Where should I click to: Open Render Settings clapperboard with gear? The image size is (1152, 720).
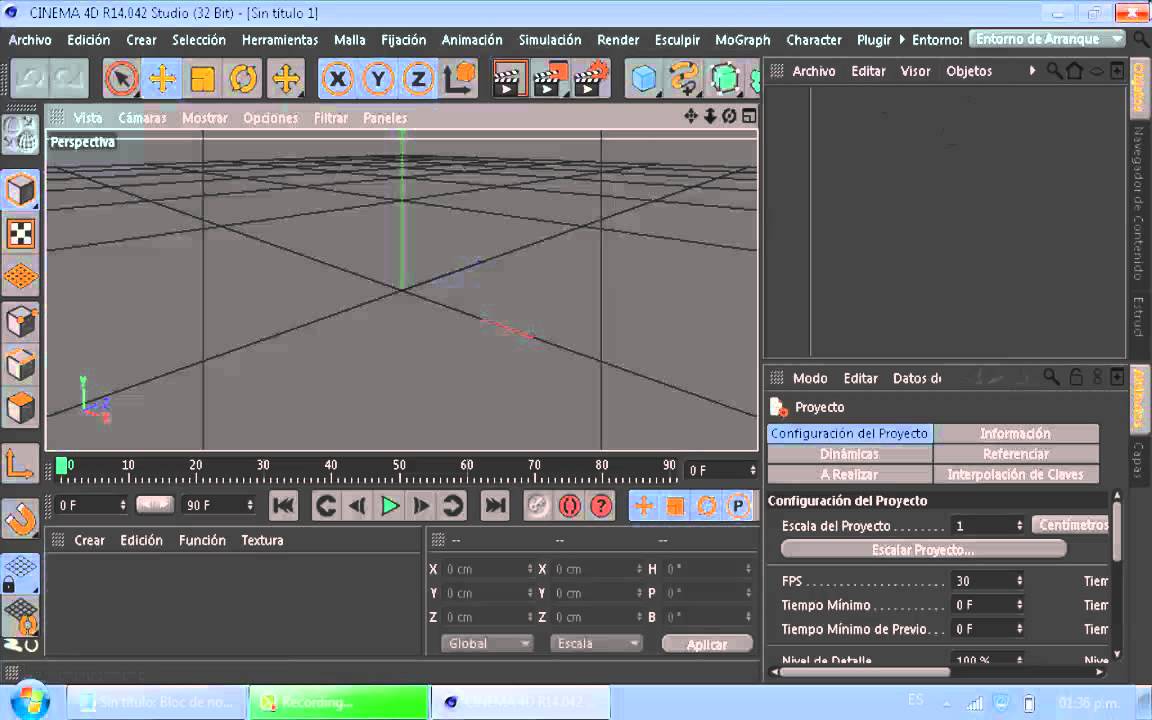[591, 79]
